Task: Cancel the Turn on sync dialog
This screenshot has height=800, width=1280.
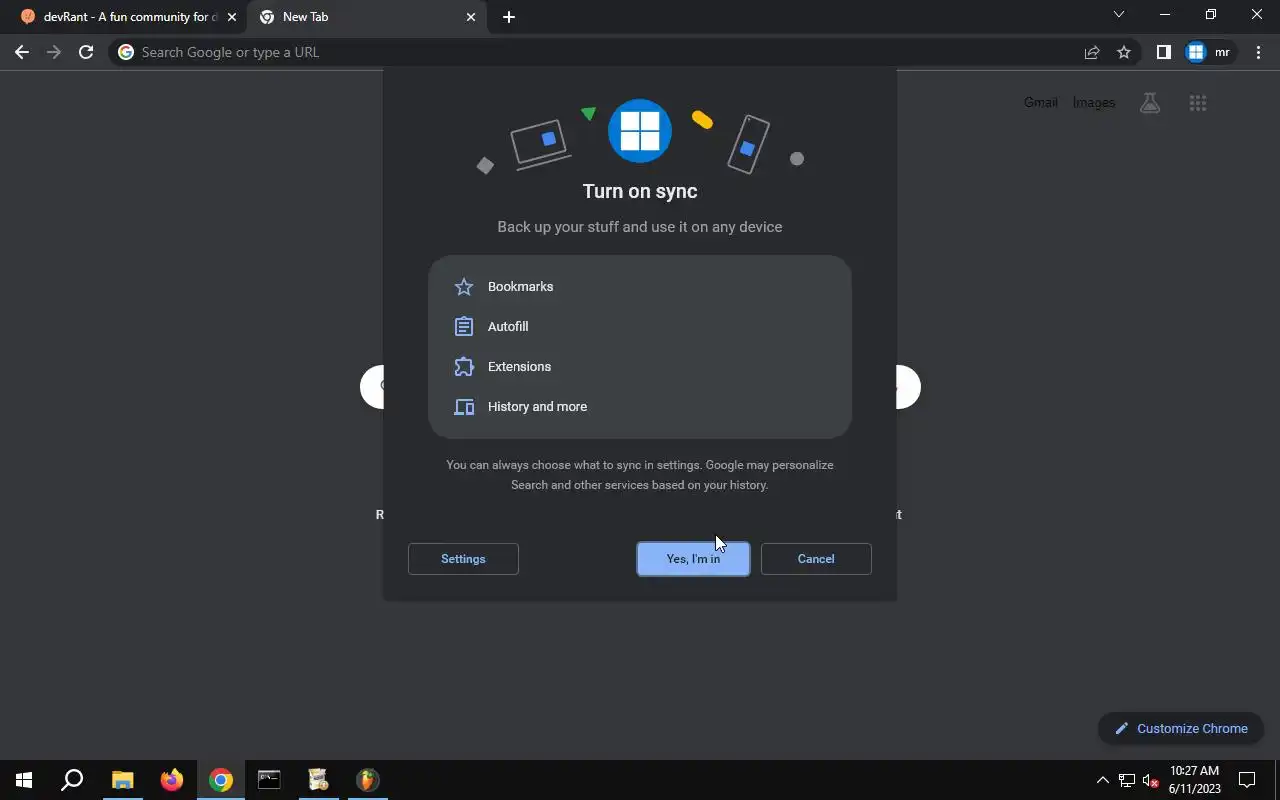Action: tap(816, 559)
